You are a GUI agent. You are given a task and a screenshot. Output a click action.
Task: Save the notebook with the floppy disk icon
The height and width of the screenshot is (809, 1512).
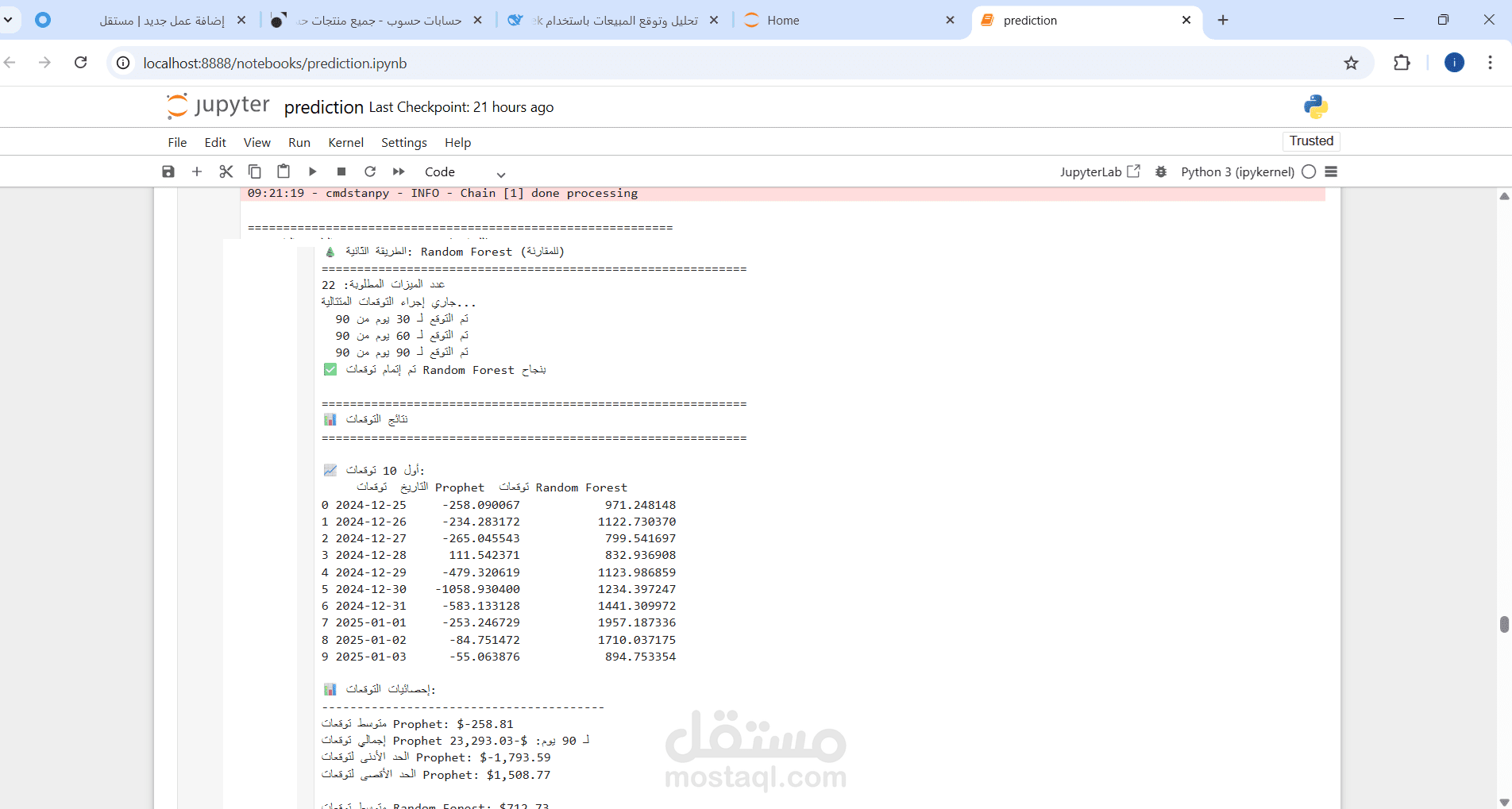(x=168, y=171)
